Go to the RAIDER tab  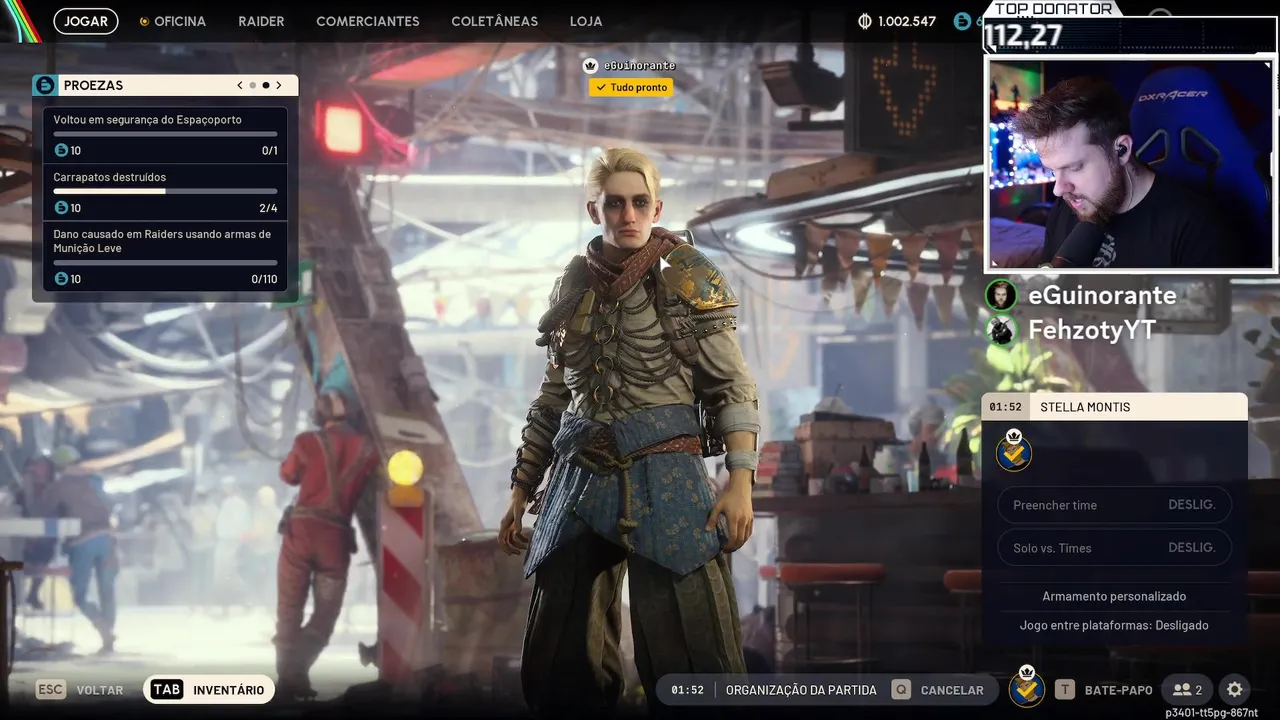point(261,21)
